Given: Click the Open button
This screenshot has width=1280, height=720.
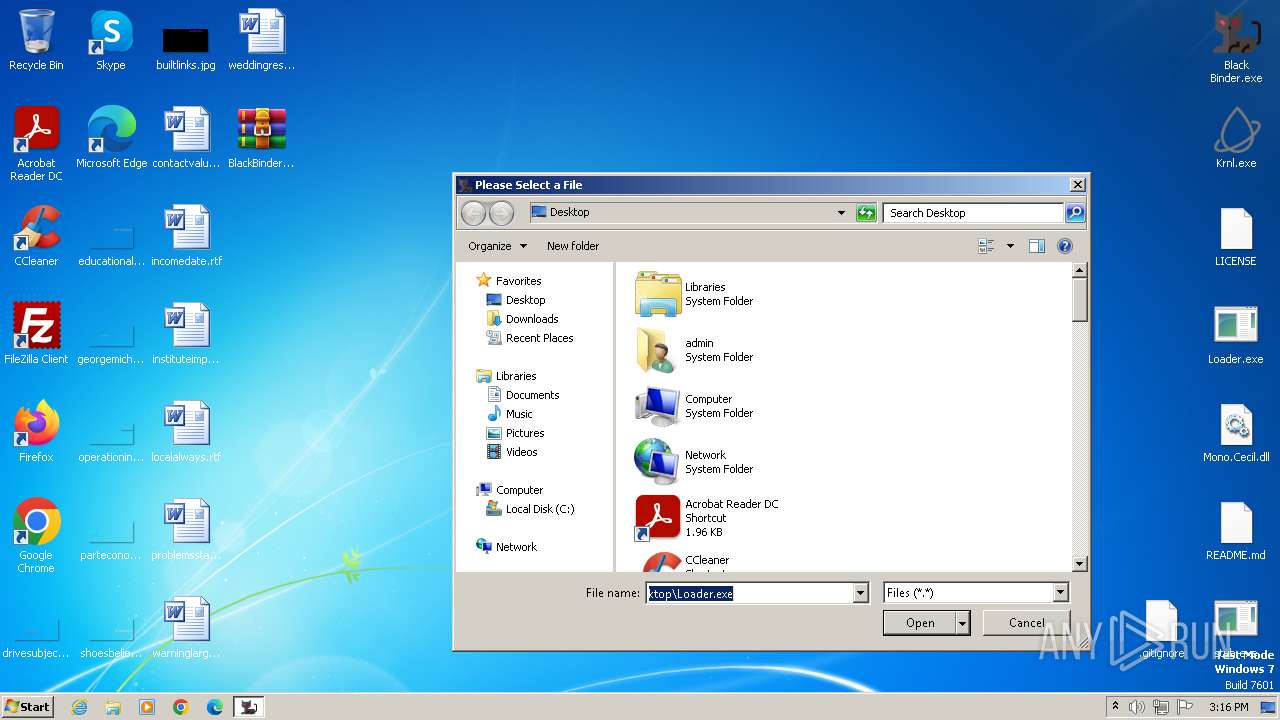Looking at the screenshot, I should pos(920,622).
